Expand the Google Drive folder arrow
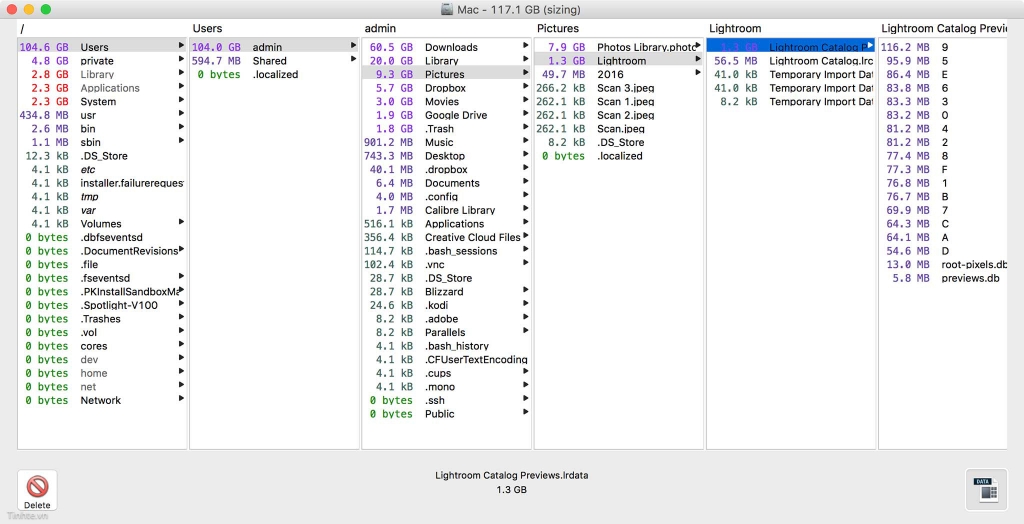 click(525, 113)
